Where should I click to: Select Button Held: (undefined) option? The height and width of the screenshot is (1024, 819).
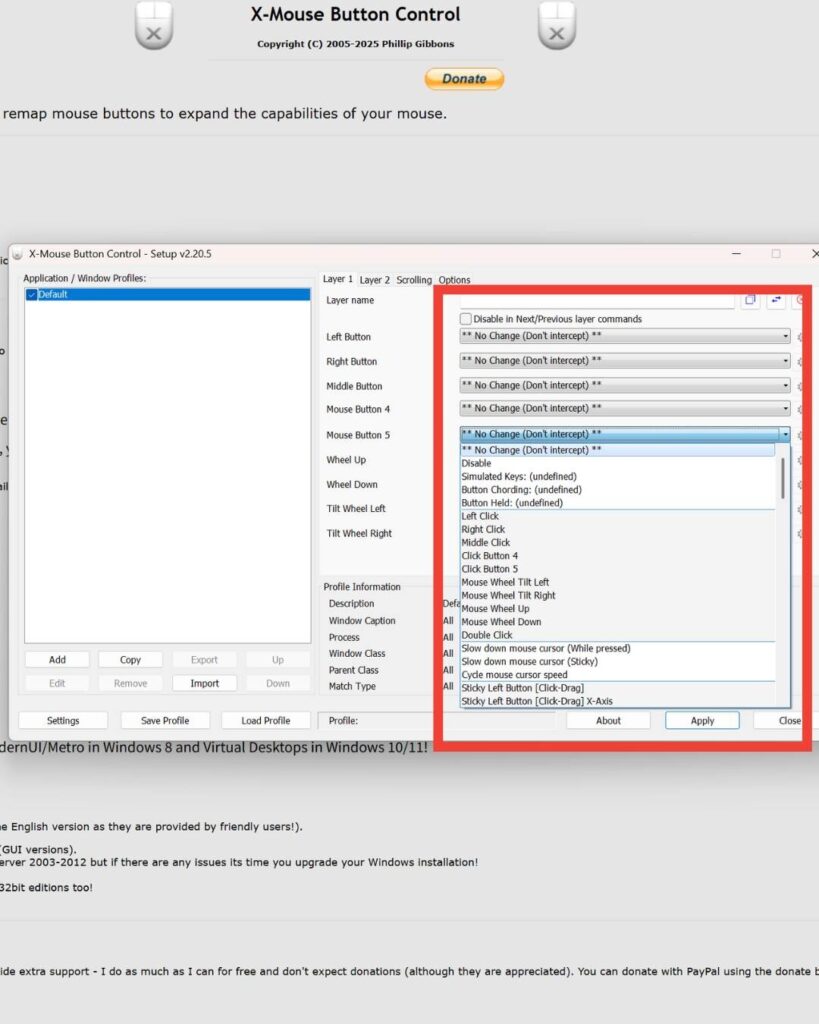click(617, 503)
